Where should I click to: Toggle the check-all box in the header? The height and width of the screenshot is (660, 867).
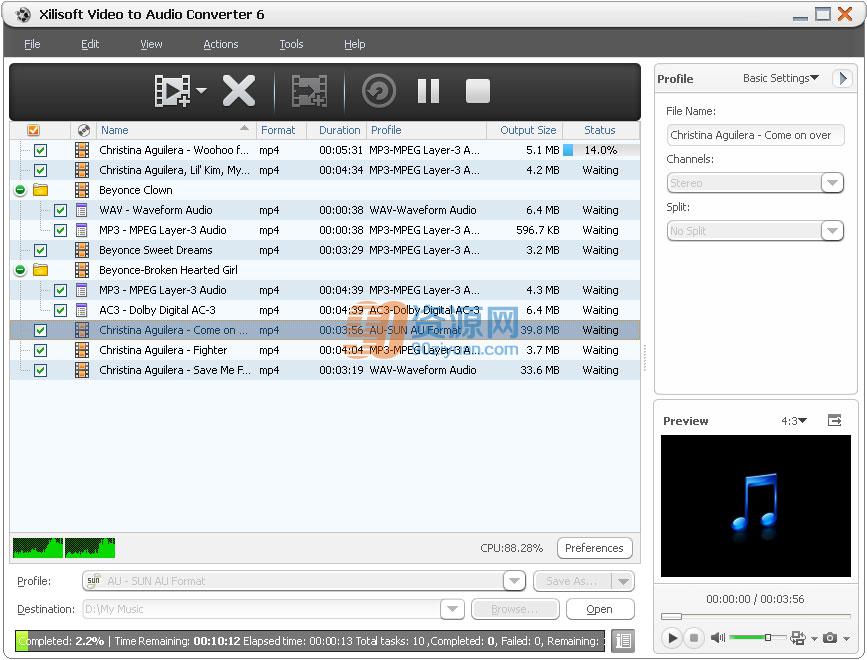point(33,130)
